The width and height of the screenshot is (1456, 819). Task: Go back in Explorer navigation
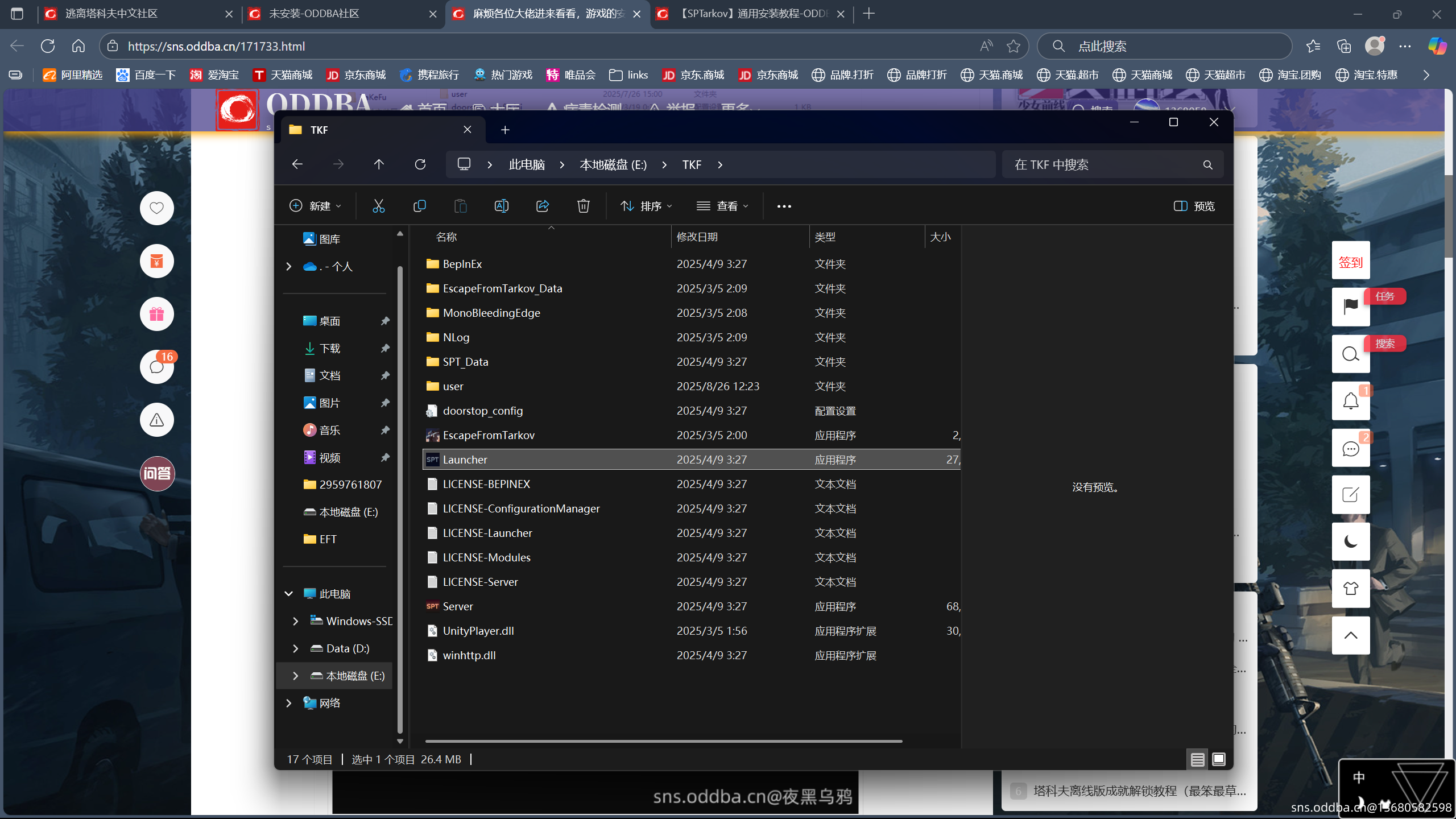(297, 164)
